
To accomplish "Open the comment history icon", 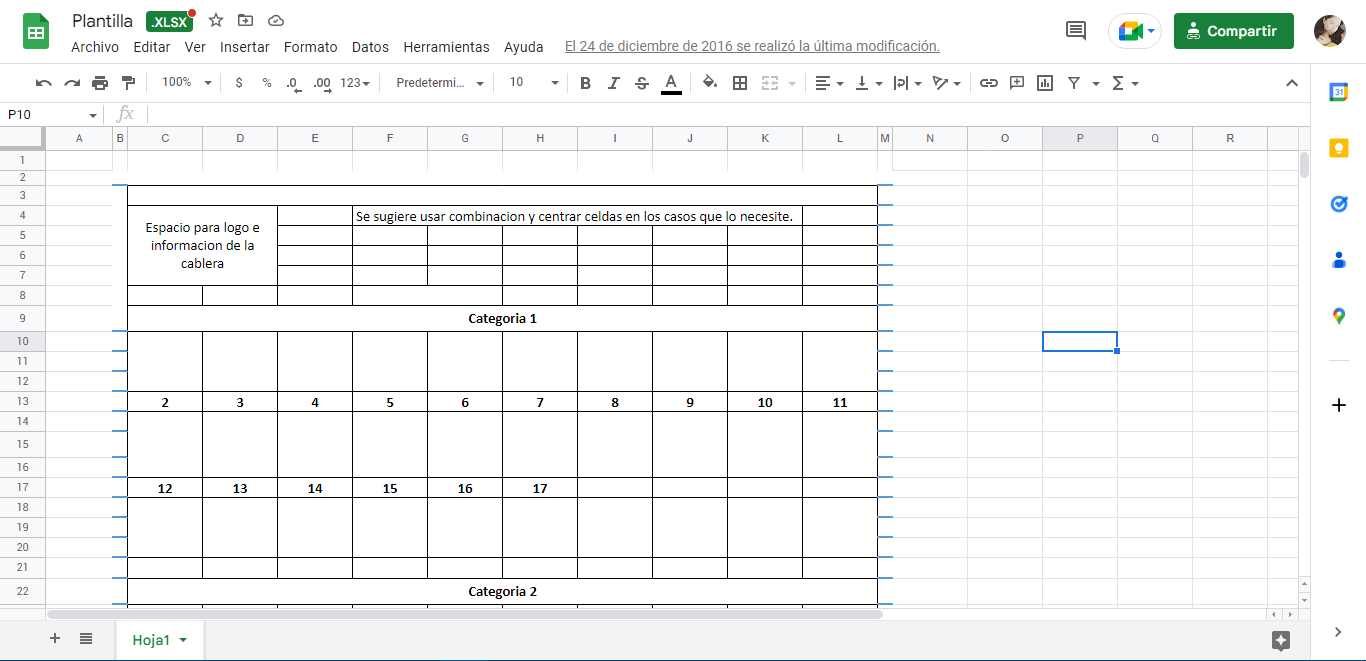I will 1076,31.
